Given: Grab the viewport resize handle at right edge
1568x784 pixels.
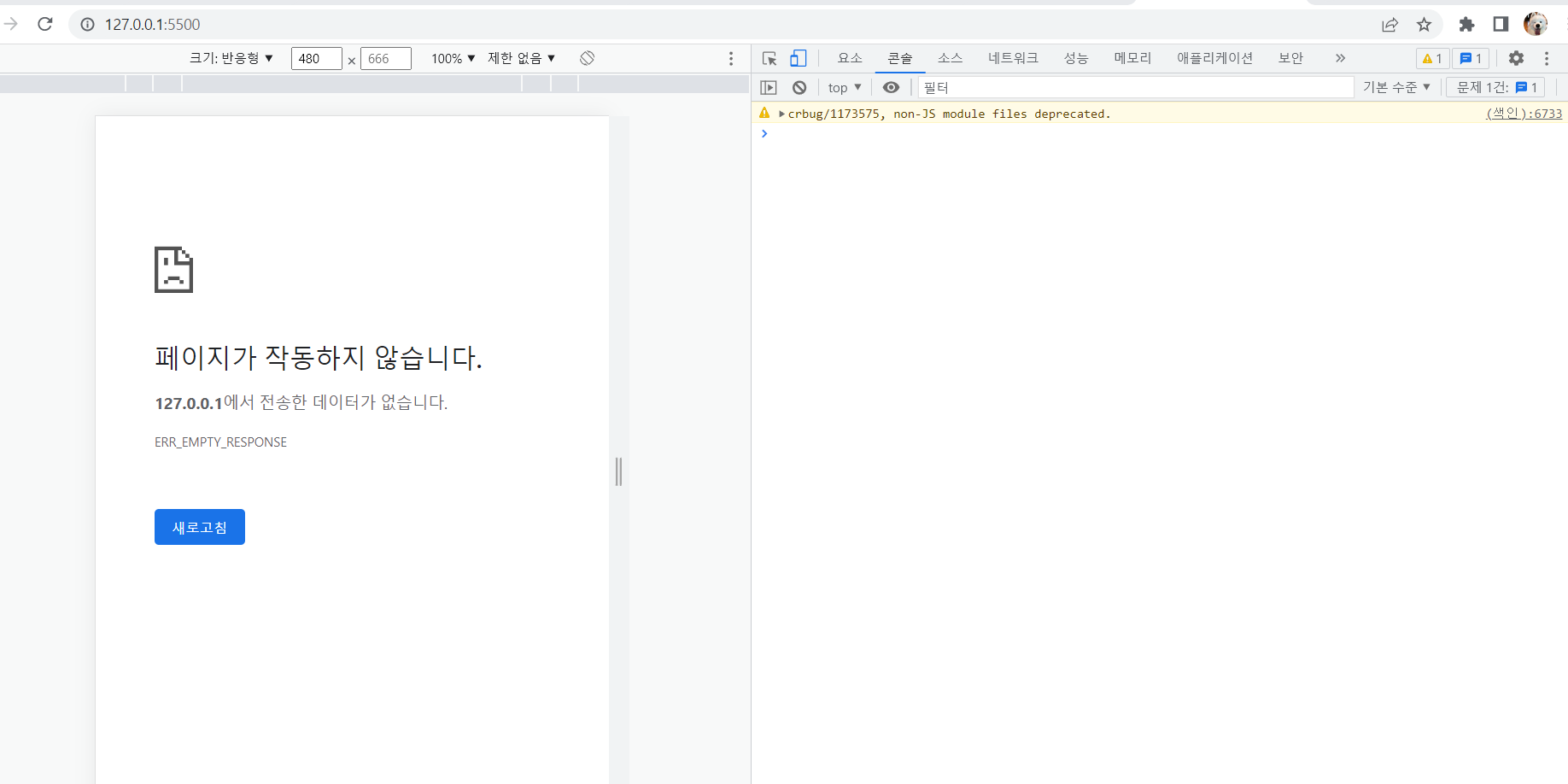Looking at the screenshot, I should coord(619,471).
